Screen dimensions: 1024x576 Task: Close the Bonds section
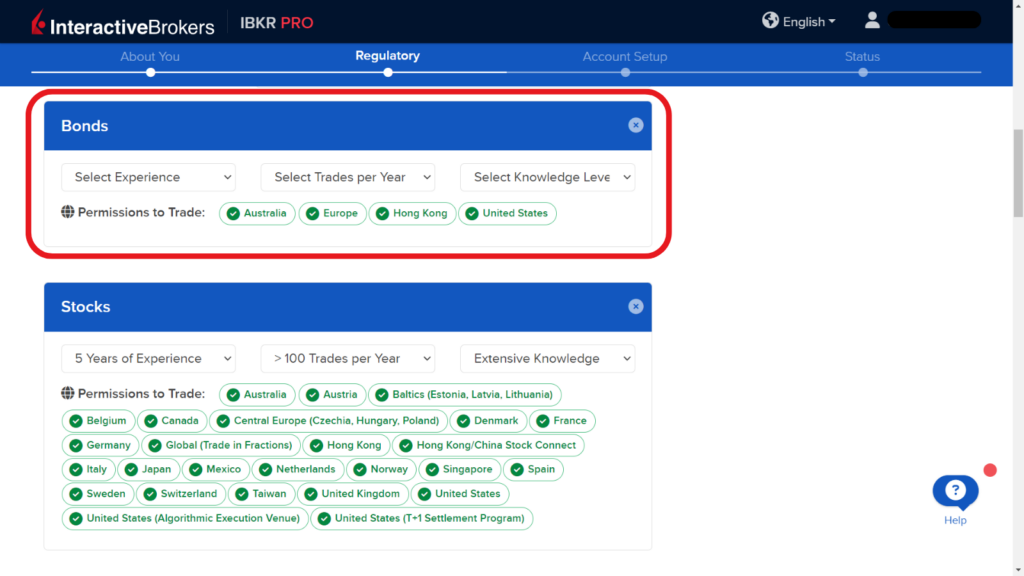tap(635, 125)
